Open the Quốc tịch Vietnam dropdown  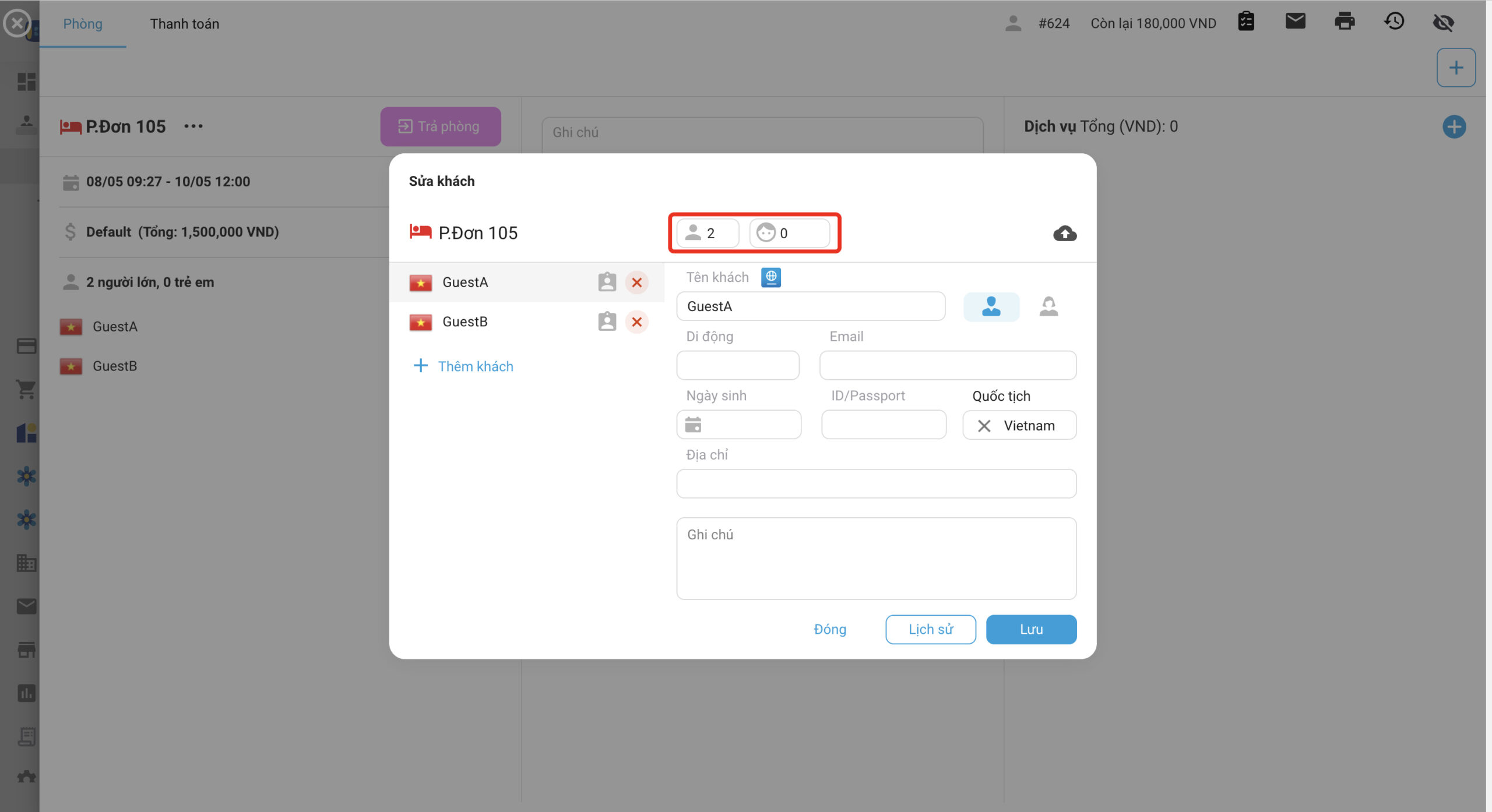click(x=1028, y=426)
